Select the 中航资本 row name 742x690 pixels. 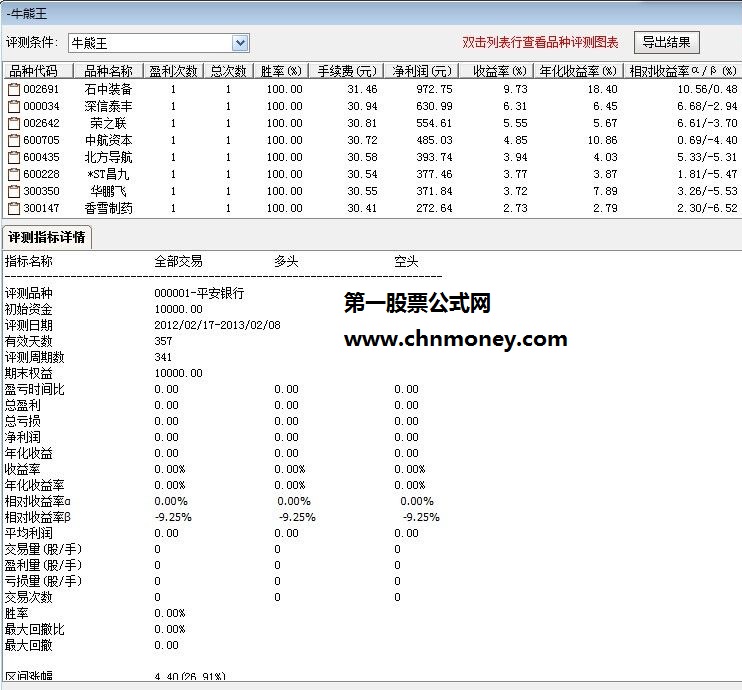[x=108, y=140]
